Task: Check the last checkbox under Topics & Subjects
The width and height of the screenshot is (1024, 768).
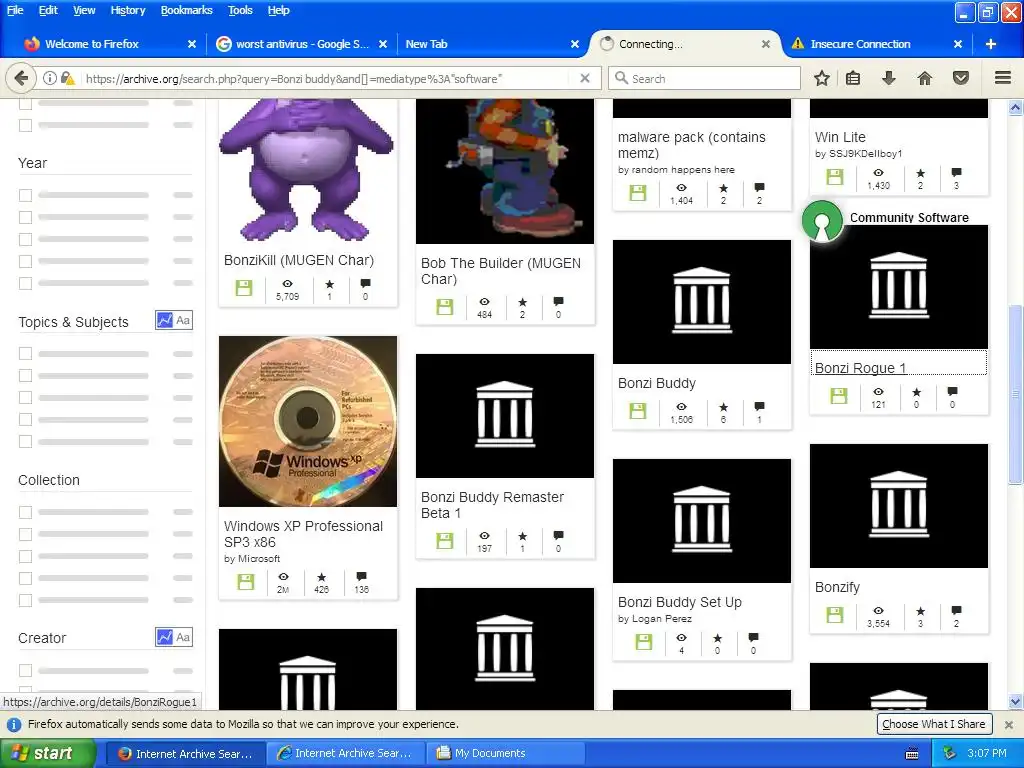Action: point(25,441)
